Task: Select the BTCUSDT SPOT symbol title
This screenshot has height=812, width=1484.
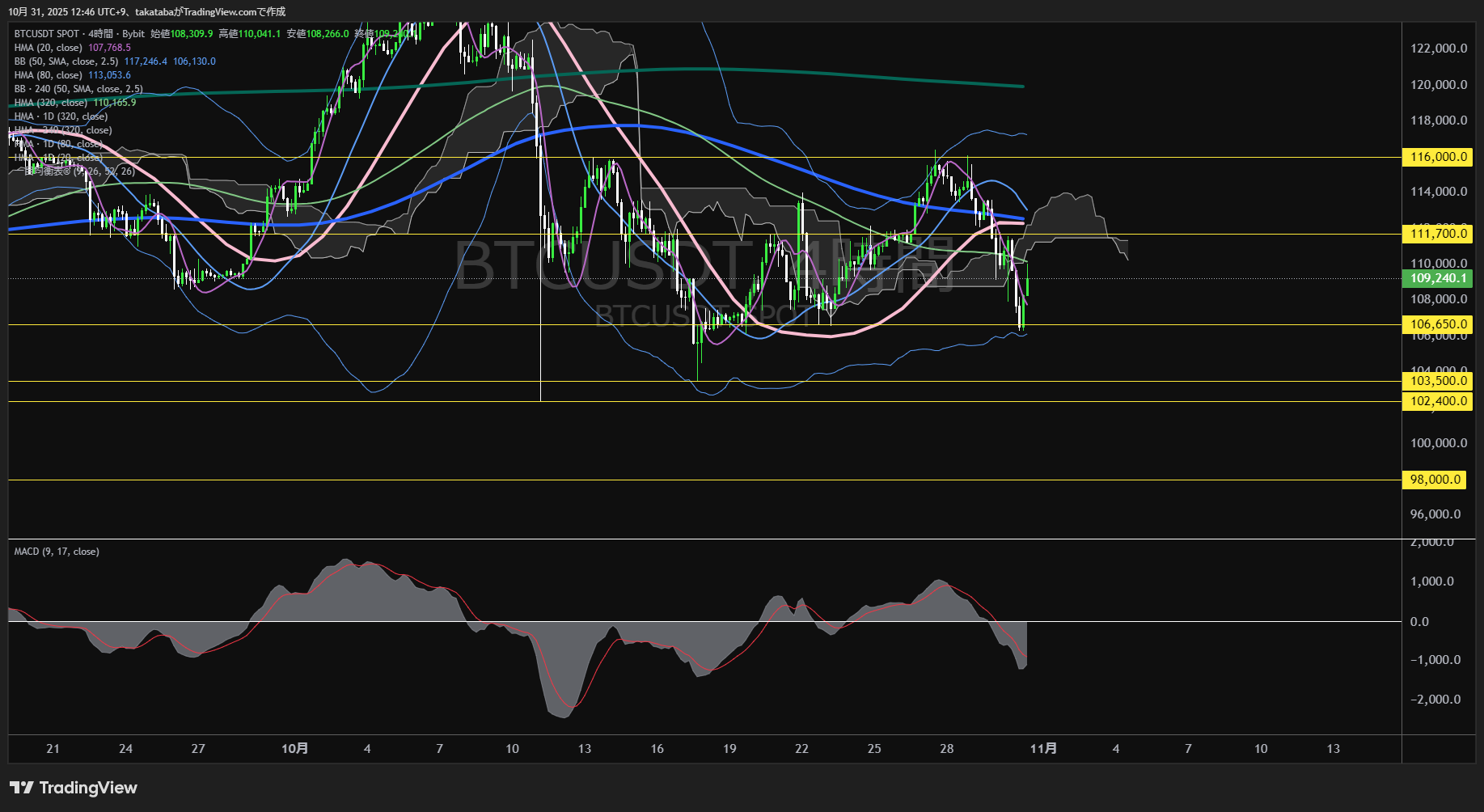Action: click(47, 34)
